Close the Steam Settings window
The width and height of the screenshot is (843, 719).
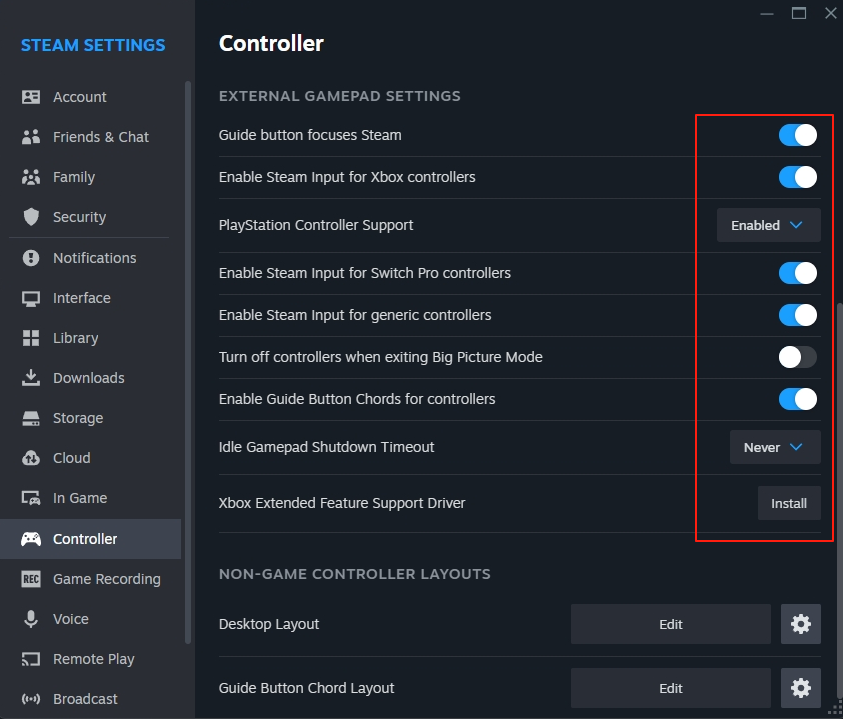pyautogui.click(x=831, y=13)
